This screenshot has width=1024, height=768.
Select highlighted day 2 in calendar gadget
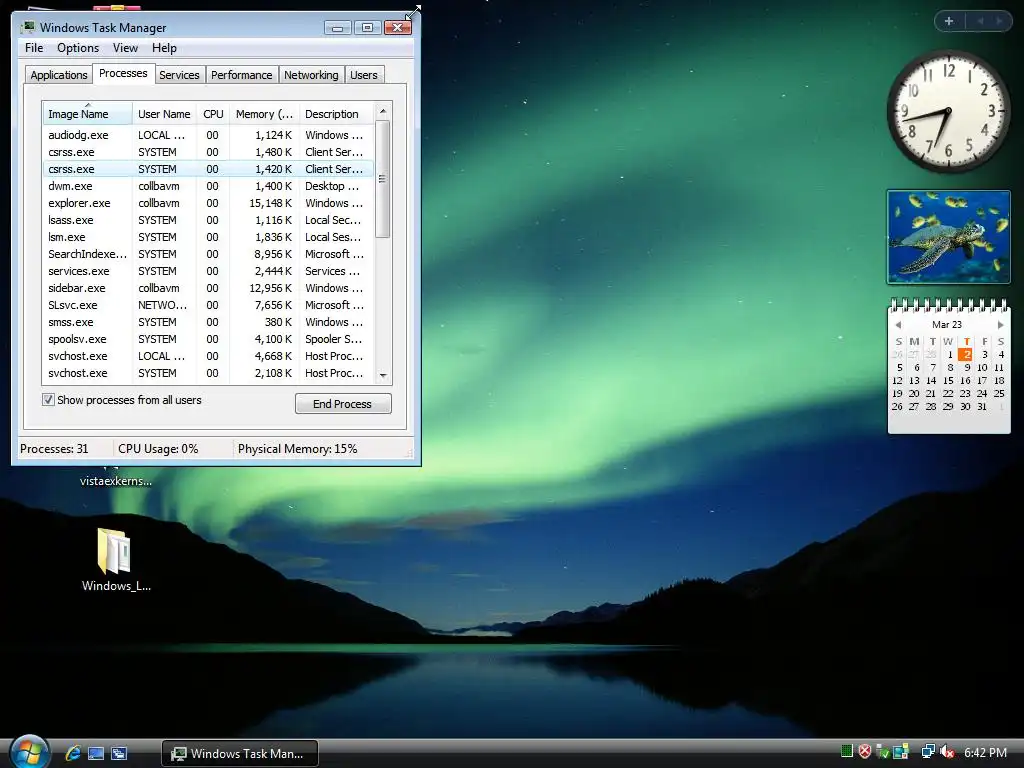pyautogui.click(x=965, y=355)
